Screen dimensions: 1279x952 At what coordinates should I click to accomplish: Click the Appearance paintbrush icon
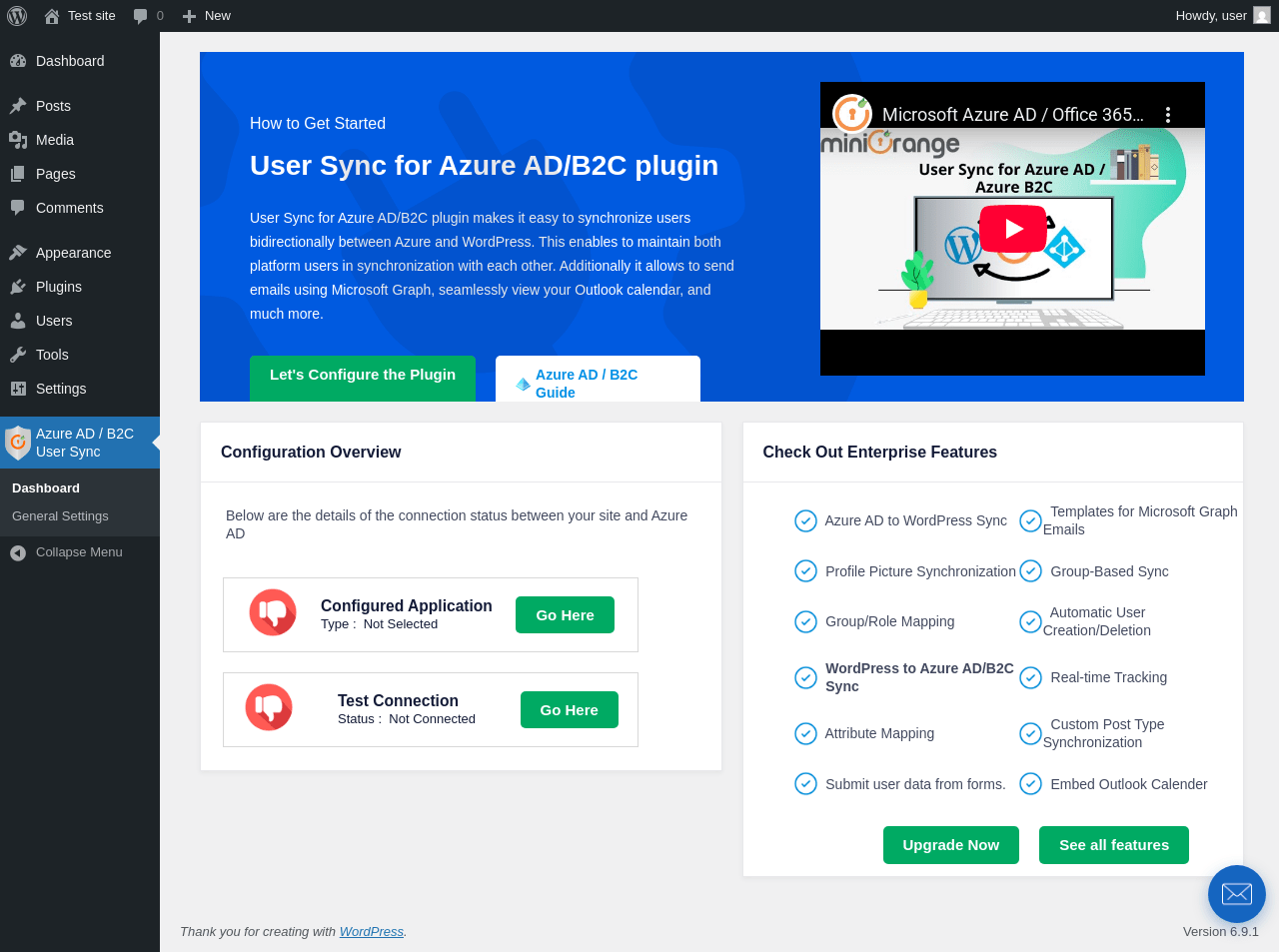point(18,253)
